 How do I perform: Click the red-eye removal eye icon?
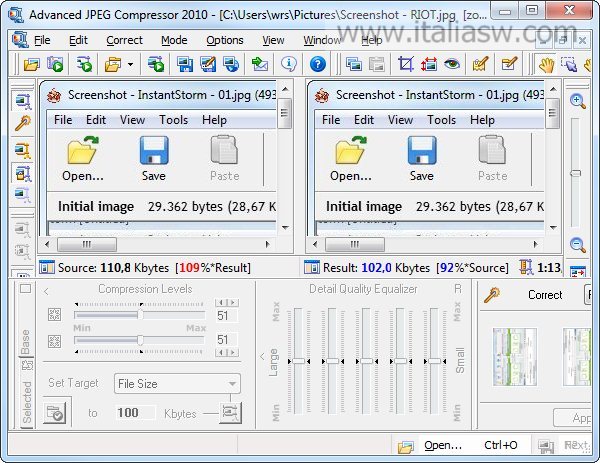452,64
